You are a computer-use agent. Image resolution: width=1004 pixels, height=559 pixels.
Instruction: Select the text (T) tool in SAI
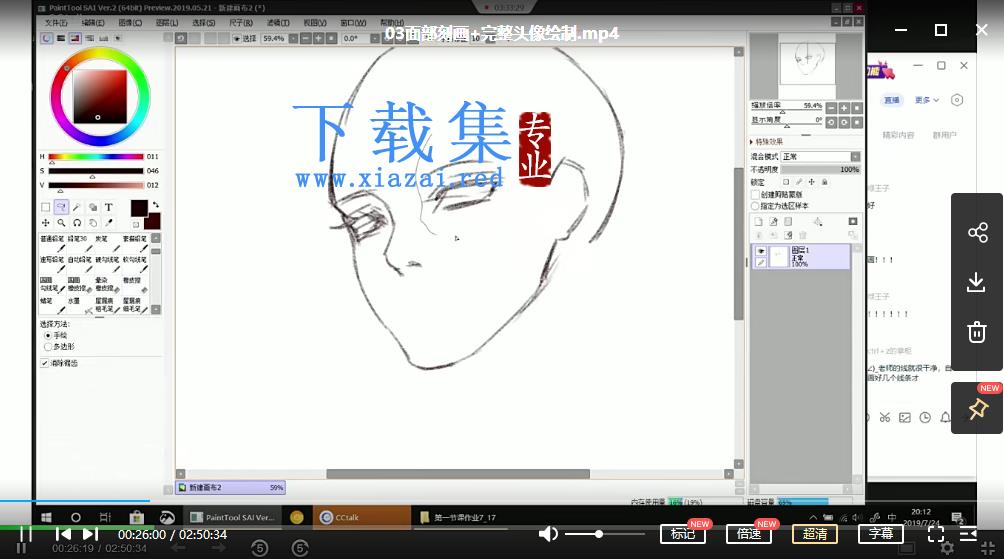[109, 207]
